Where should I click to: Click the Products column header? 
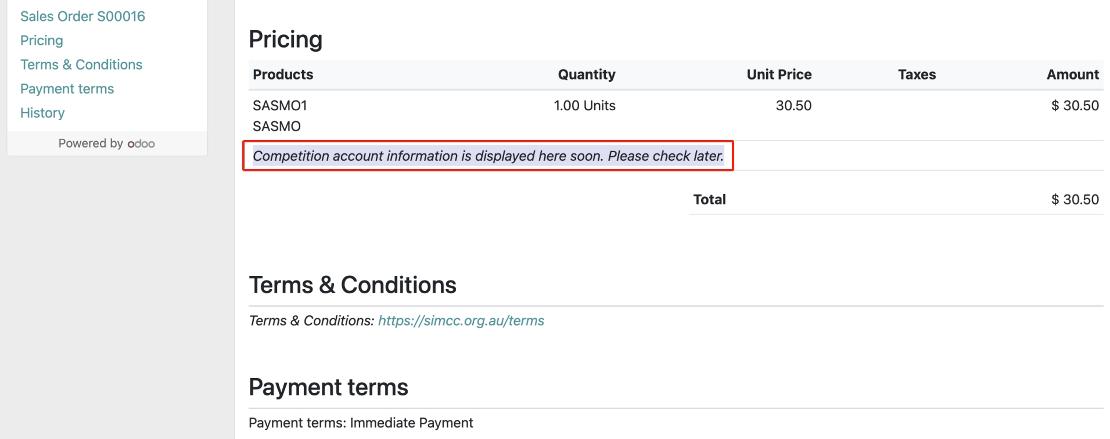click(283, 75)
